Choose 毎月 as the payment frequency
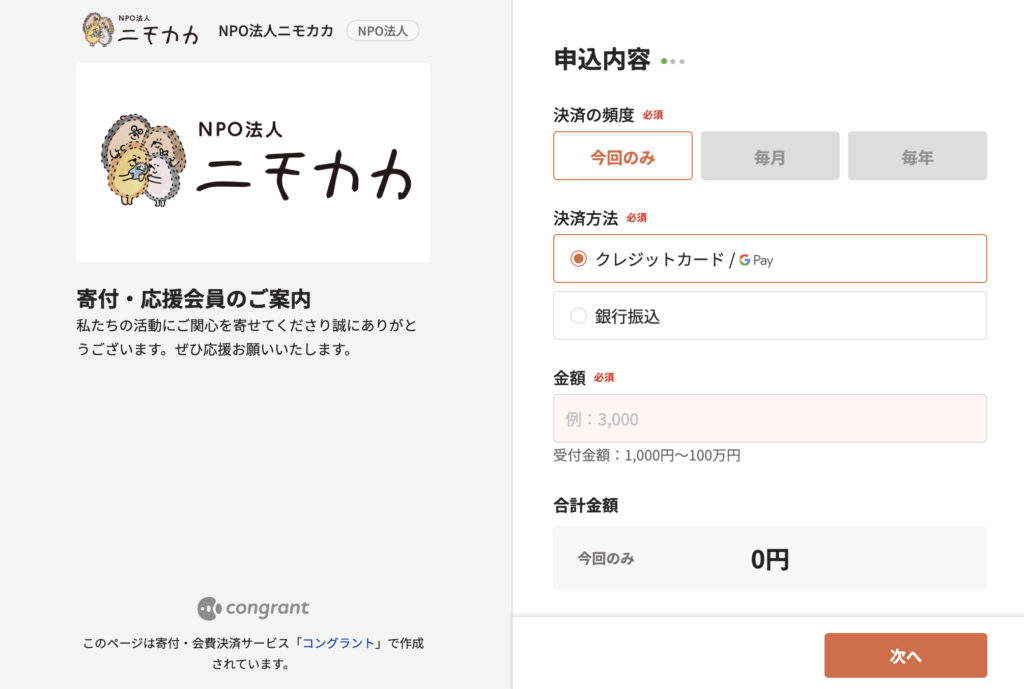The height and width of the screenshot is (689, 1024). click(x=770, y=155)
